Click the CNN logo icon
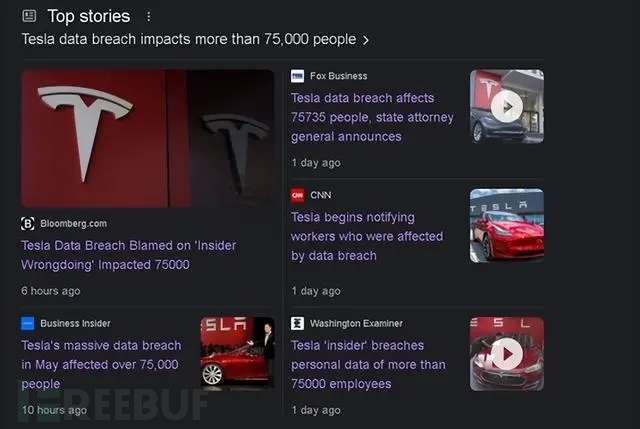 (297, 195)
